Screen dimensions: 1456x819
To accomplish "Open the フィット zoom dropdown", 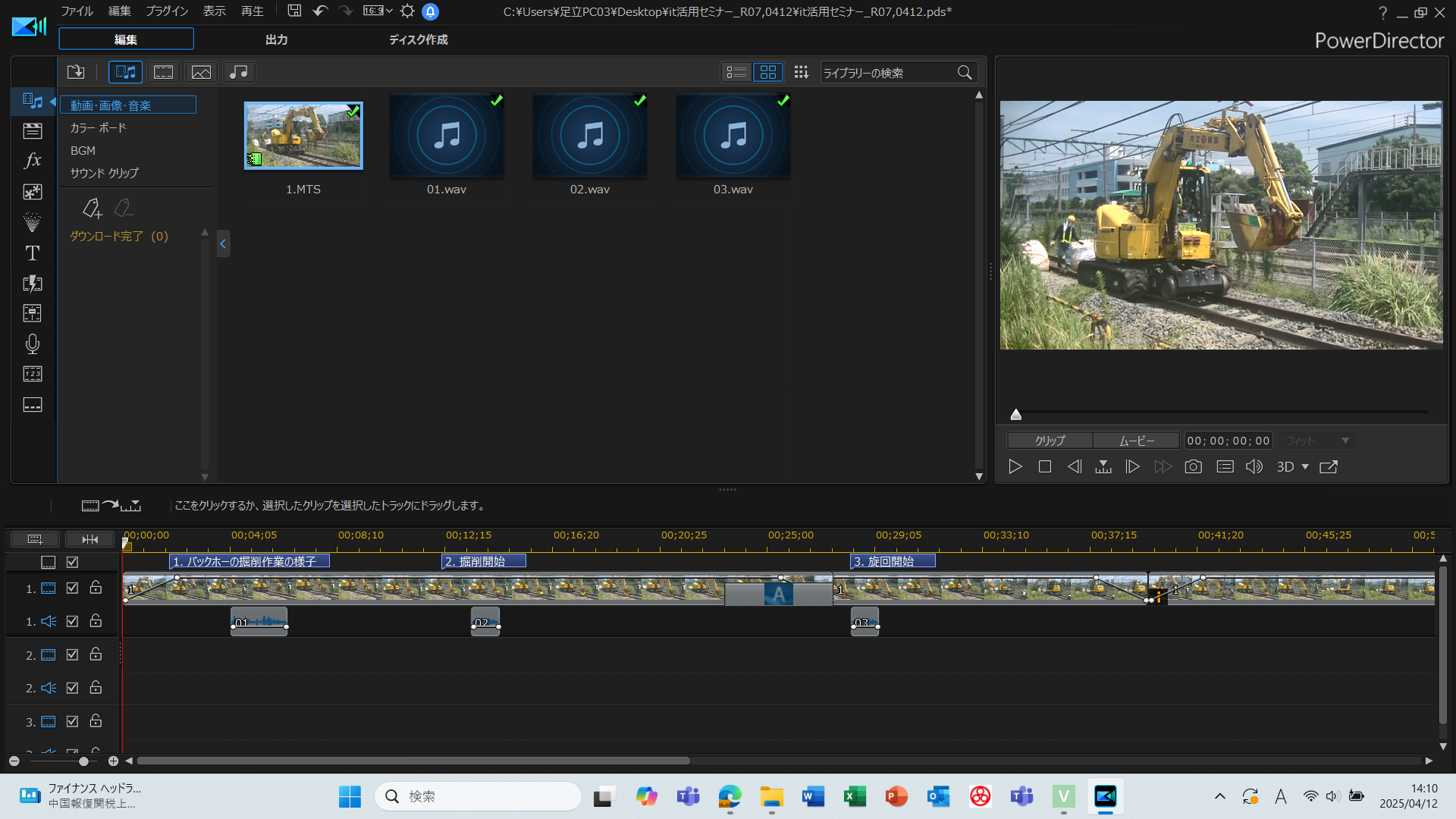I will pyautogui.click(x=1317, y=441).
